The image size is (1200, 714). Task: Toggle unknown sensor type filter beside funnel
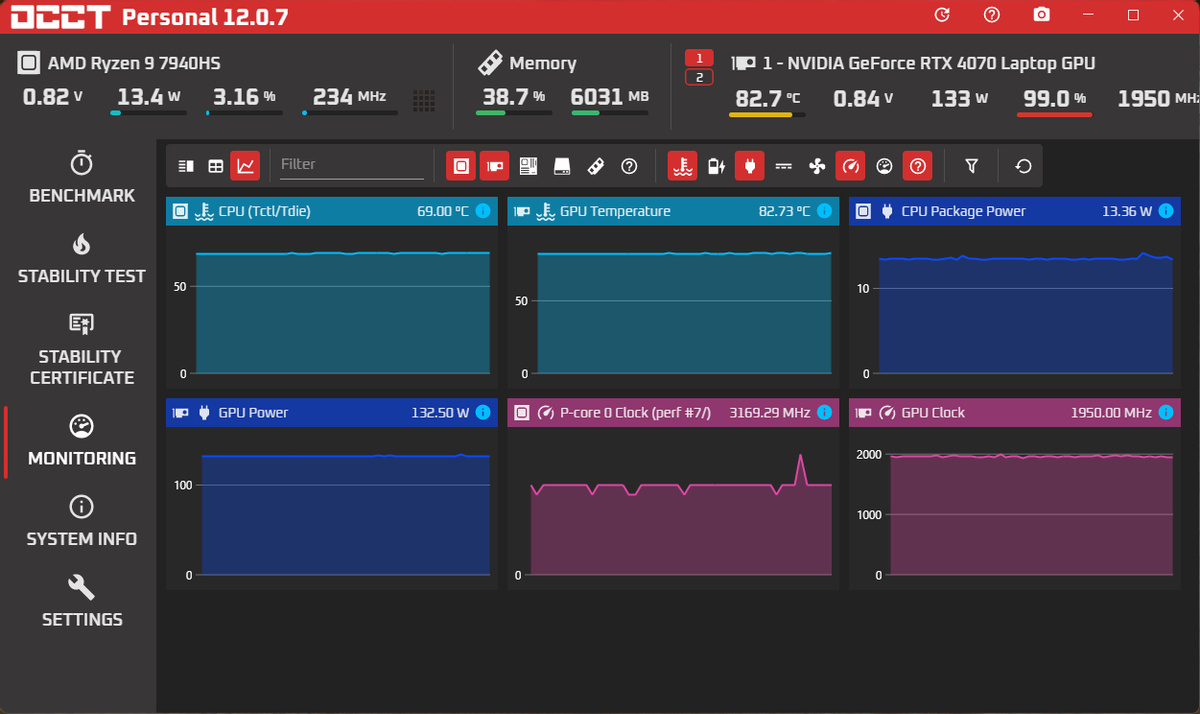(918, 166)
